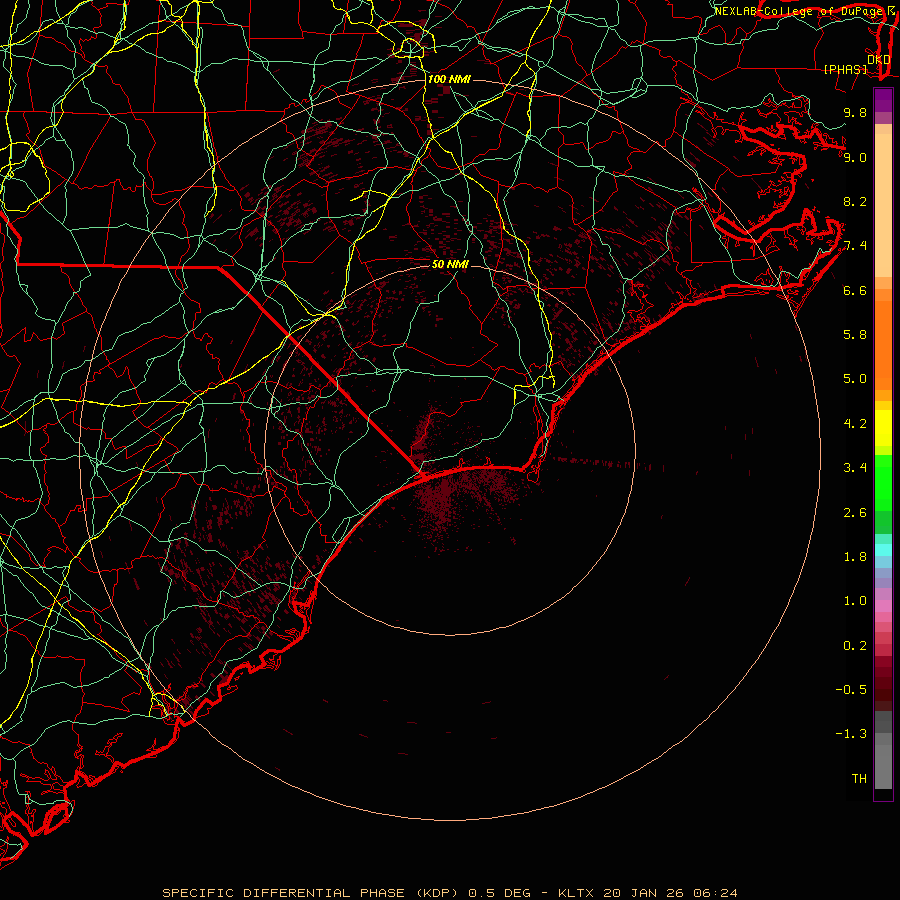Click the 5.8 scale value
This screenshot has height=900, width=900.
coord(855,335)
